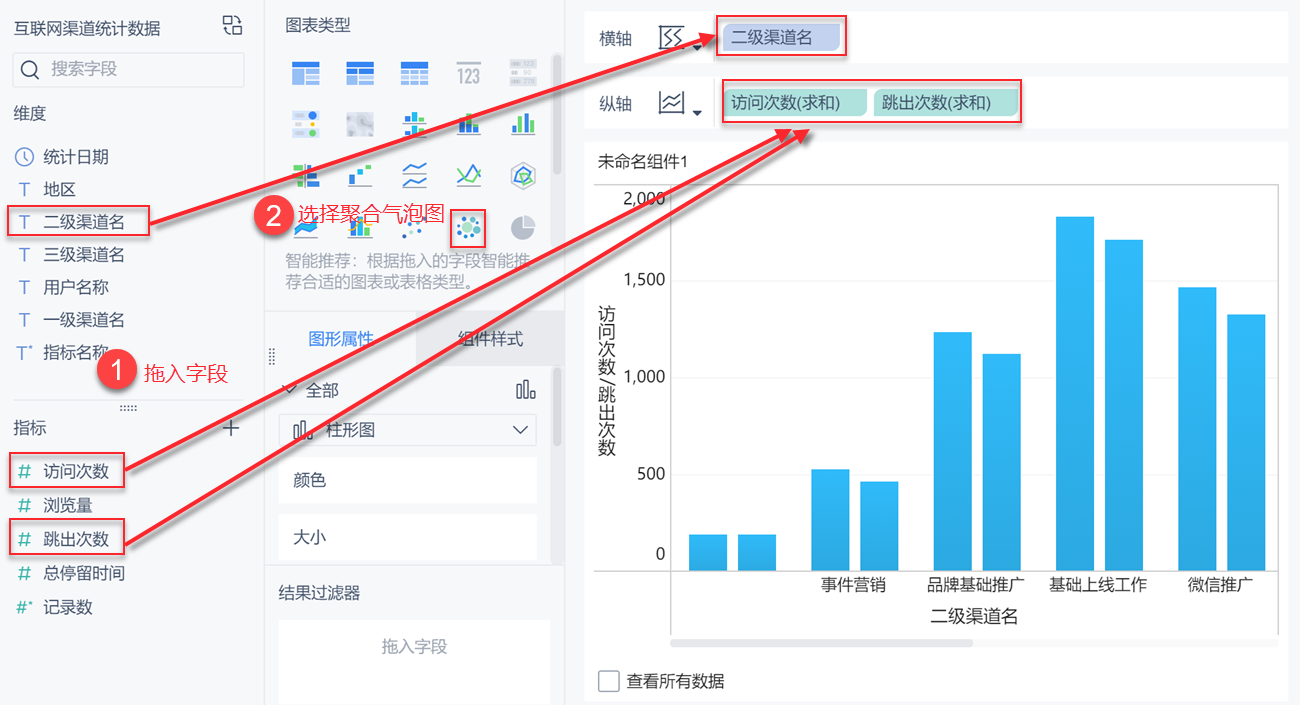Click the 访问次数(求和) pill in the 纵轴 bar
Viewport: 1300px width, 705px height.
795,103
